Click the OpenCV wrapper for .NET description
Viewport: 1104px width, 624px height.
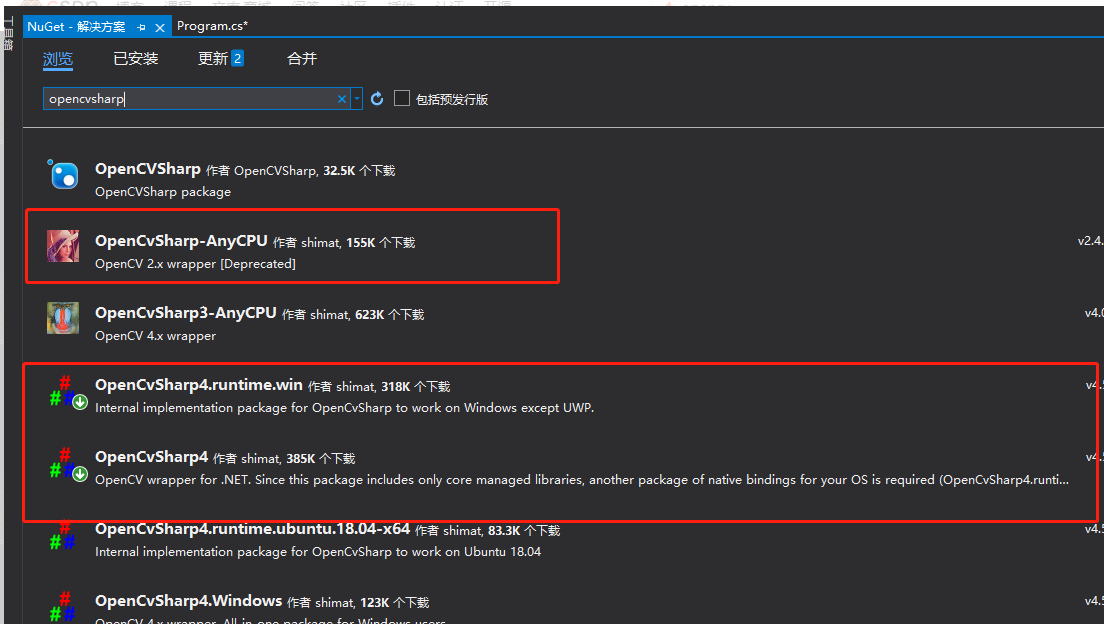pyautogui.click(x=582, y=480)
